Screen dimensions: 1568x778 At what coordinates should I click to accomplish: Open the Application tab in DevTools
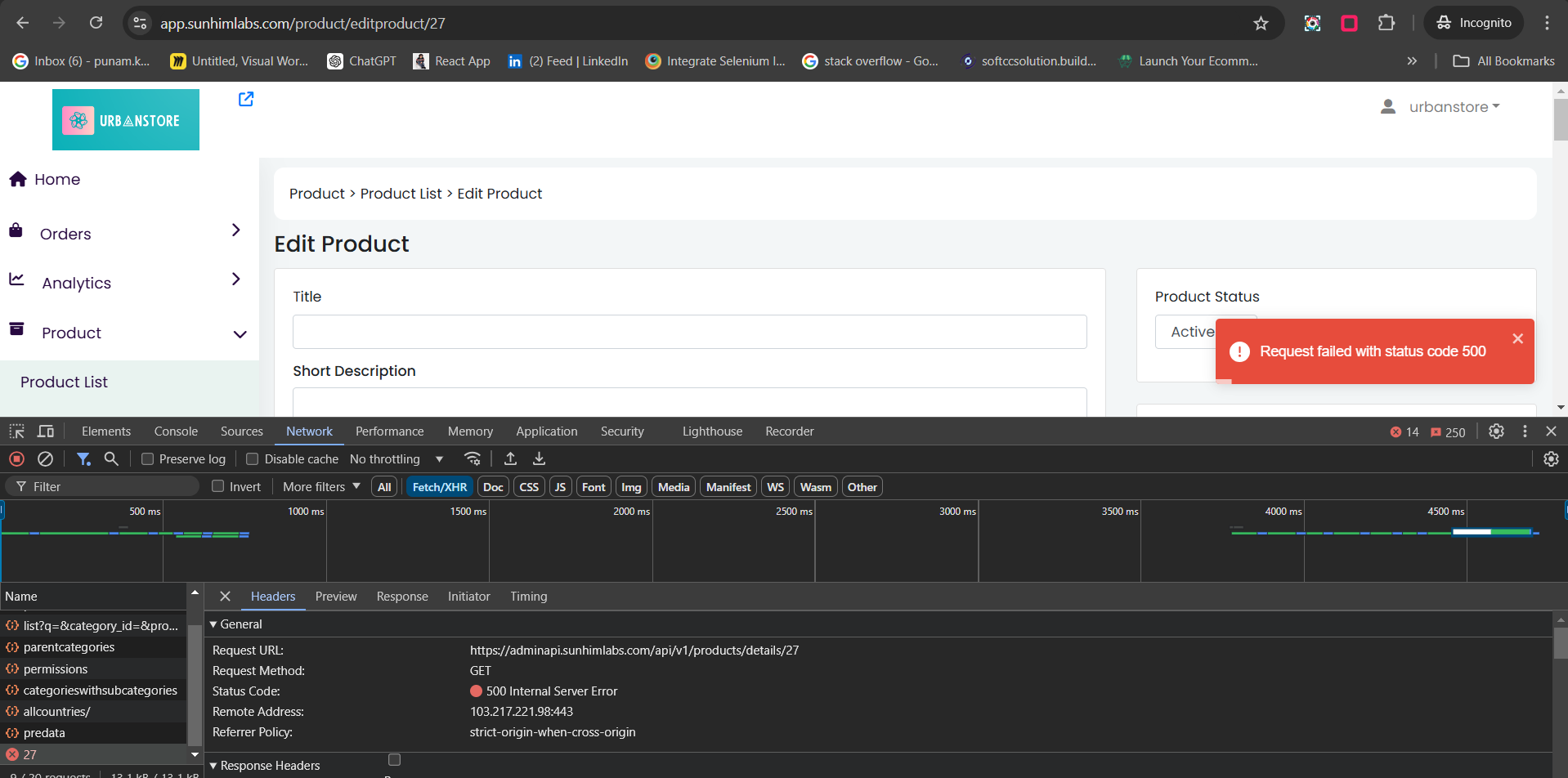(547, 431)
